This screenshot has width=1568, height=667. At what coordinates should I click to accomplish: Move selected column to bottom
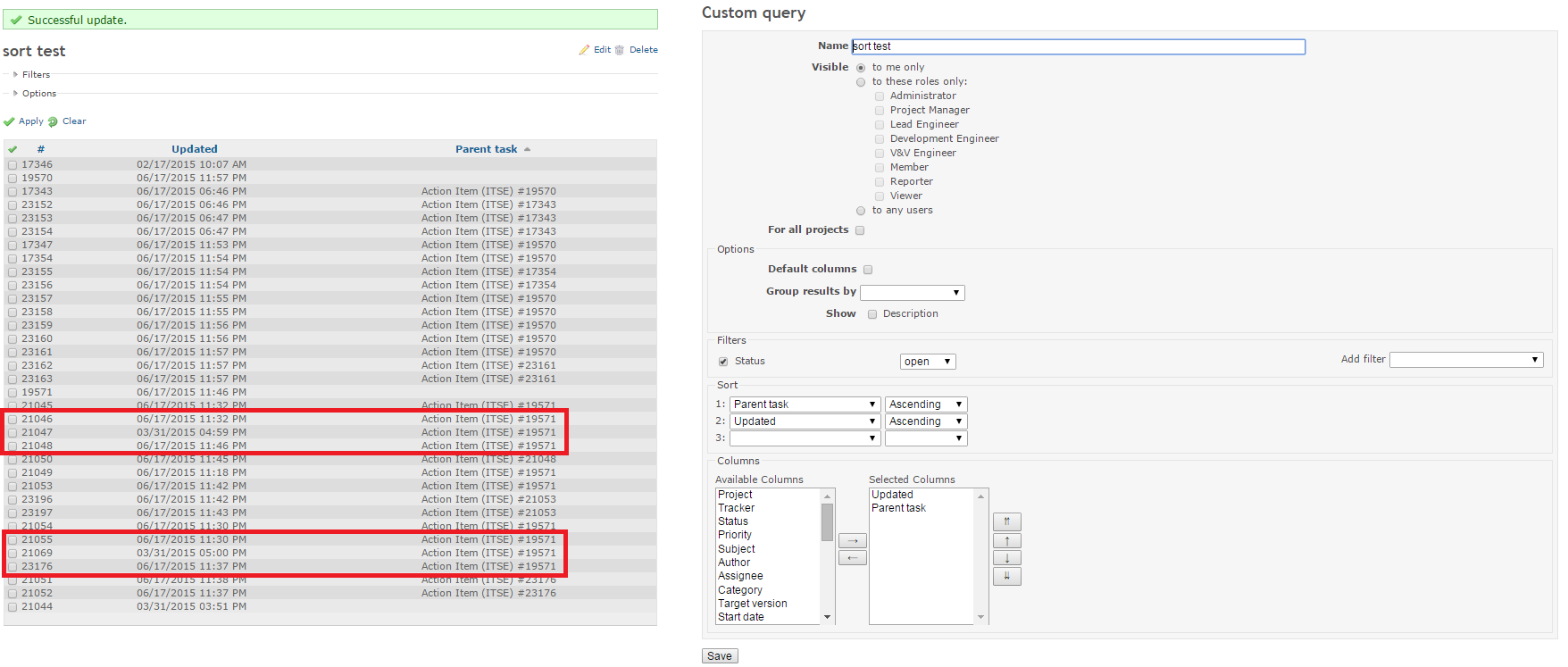tap(1006, 576)
